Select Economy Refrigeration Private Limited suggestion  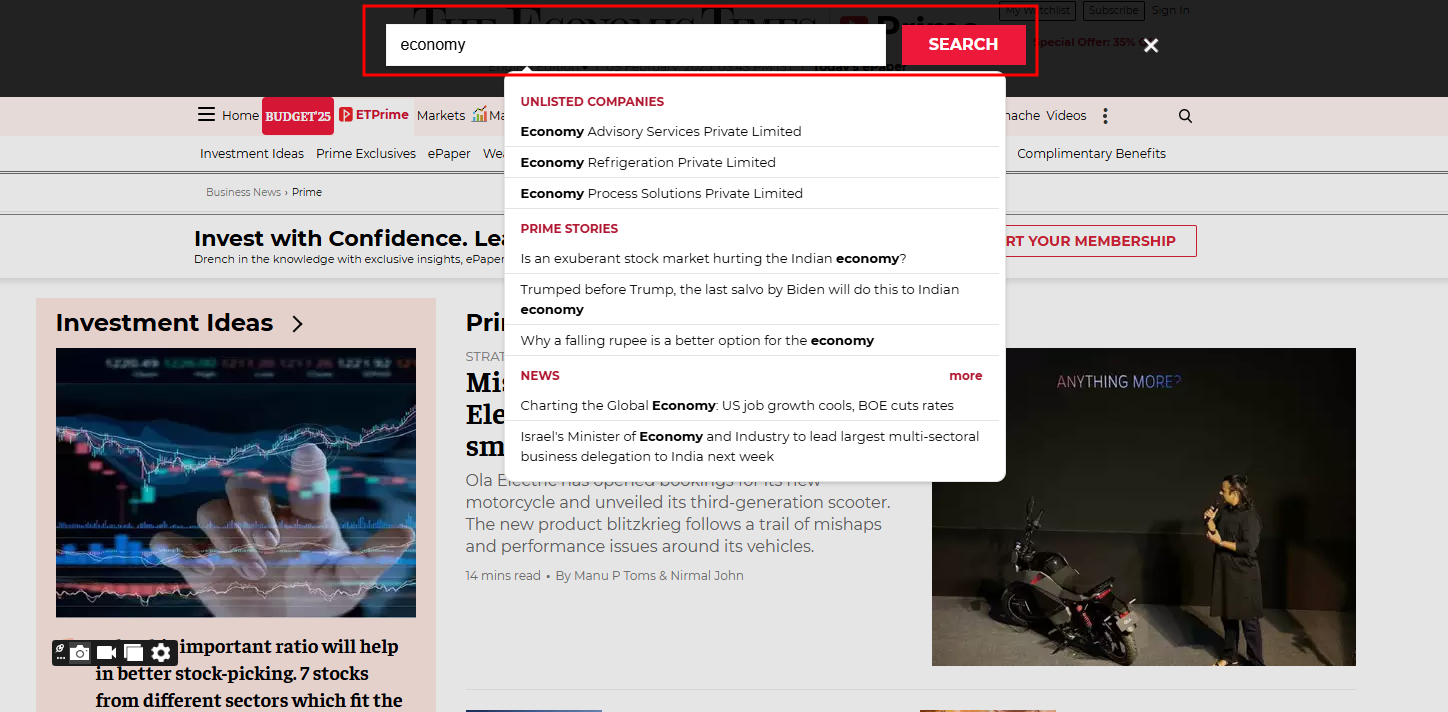(647, 163)
